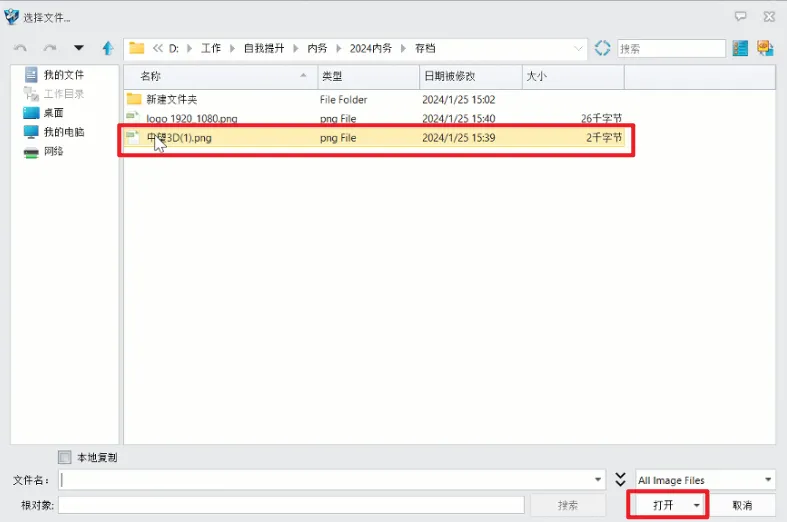Expand the 文件名 field dropdown arrow
This screenshot has width=787, height=522.
pos(598,480)
